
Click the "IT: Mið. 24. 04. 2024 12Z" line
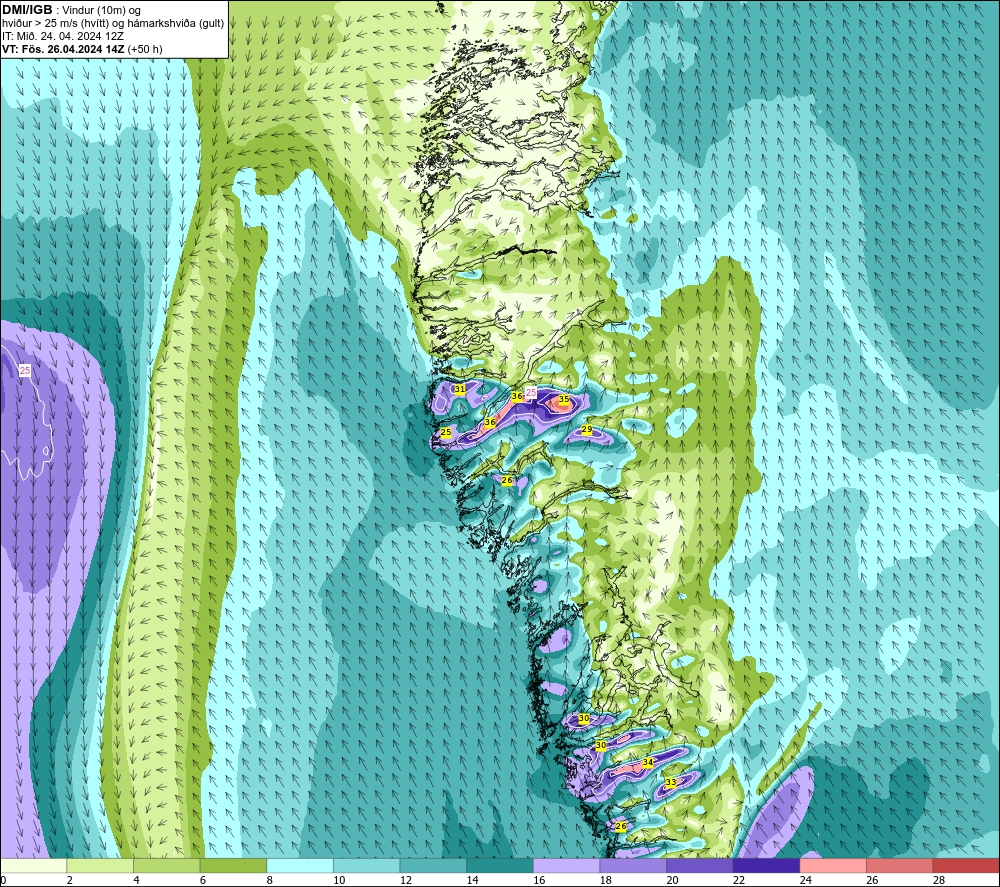[62, 36]
